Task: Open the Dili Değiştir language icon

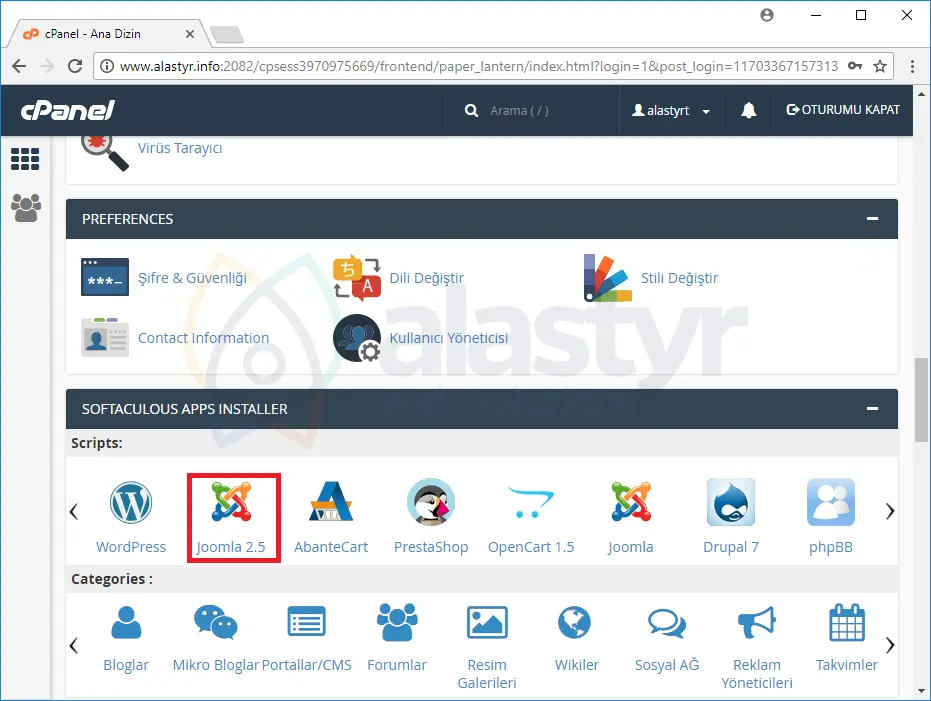Action: (x=356, y=278)
